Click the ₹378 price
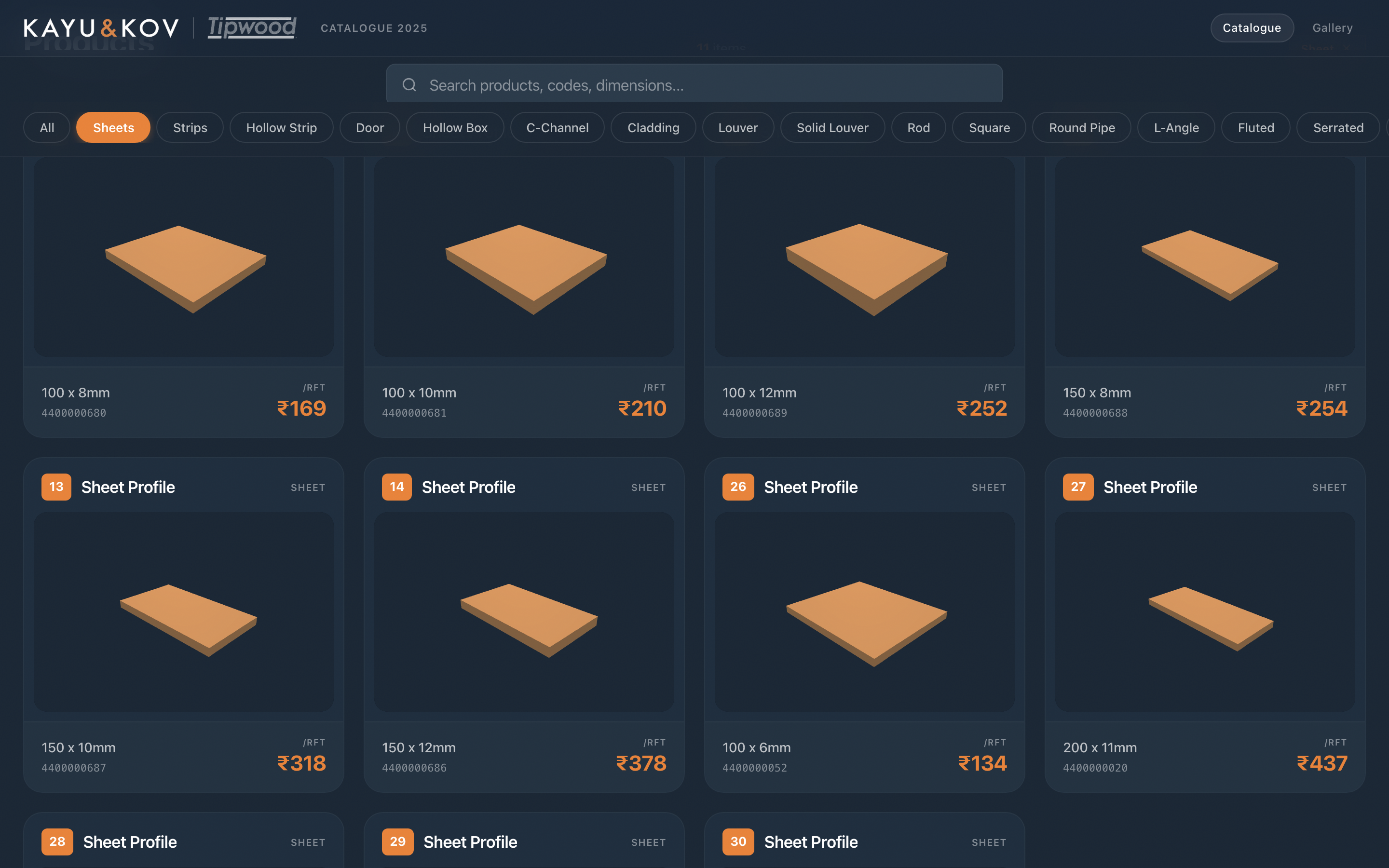1389x868 pixels. pyautogui.click(x=641, y=763)
